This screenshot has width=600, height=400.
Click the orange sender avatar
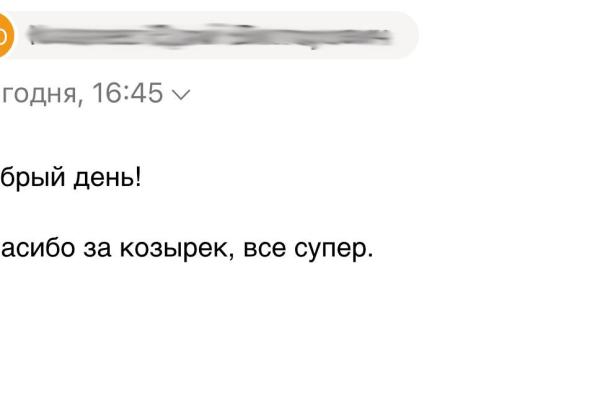click(x=4, y=37)
